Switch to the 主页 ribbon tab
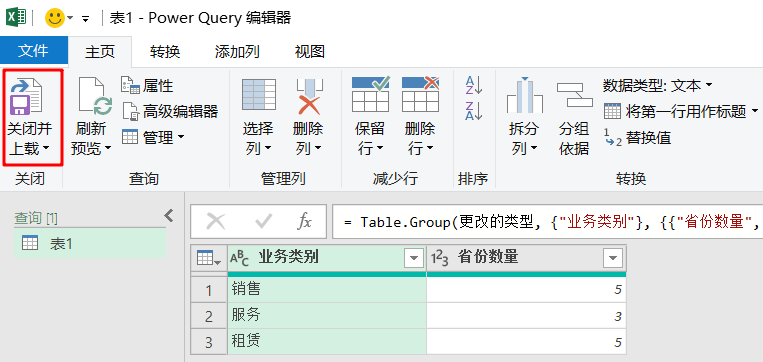The height and width of the screenshot is (362, 763). [100, 51]
